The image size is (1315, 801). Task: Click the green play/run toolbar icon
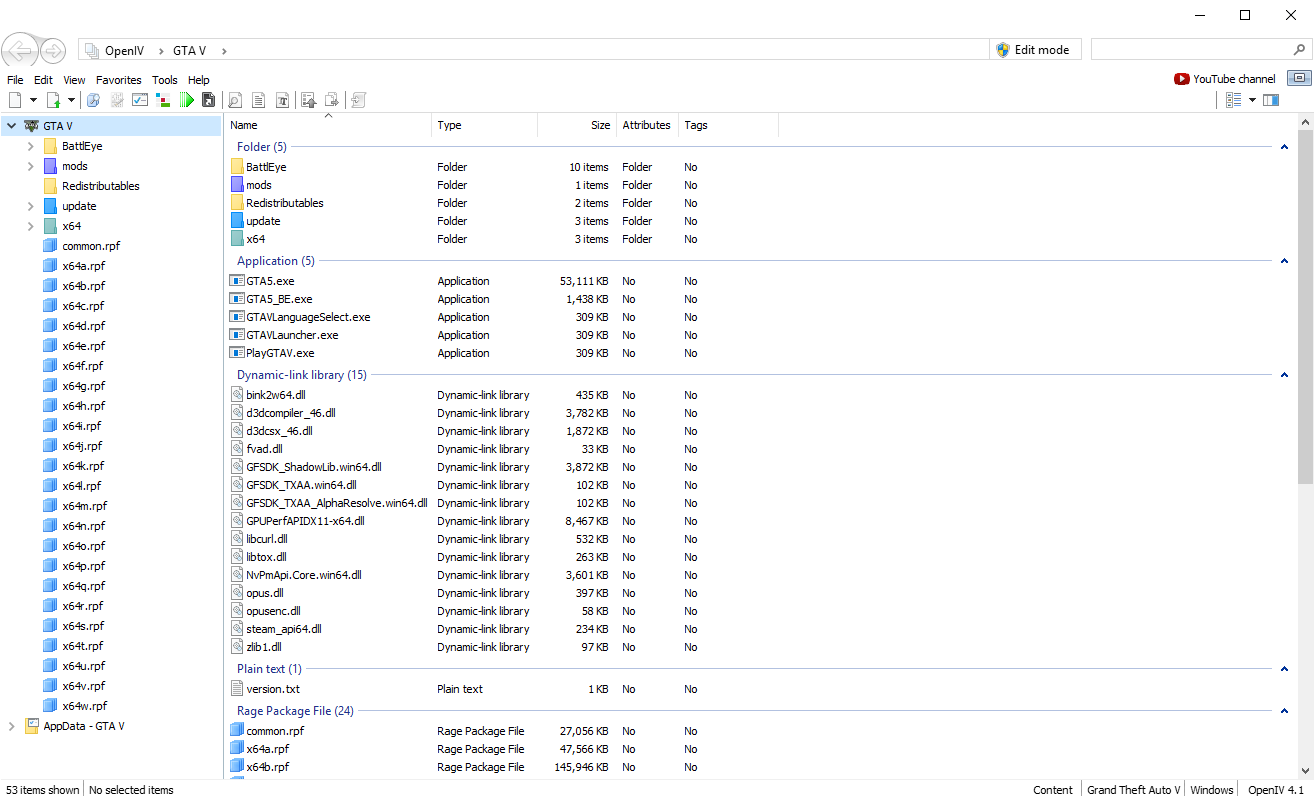click(186, 100)
